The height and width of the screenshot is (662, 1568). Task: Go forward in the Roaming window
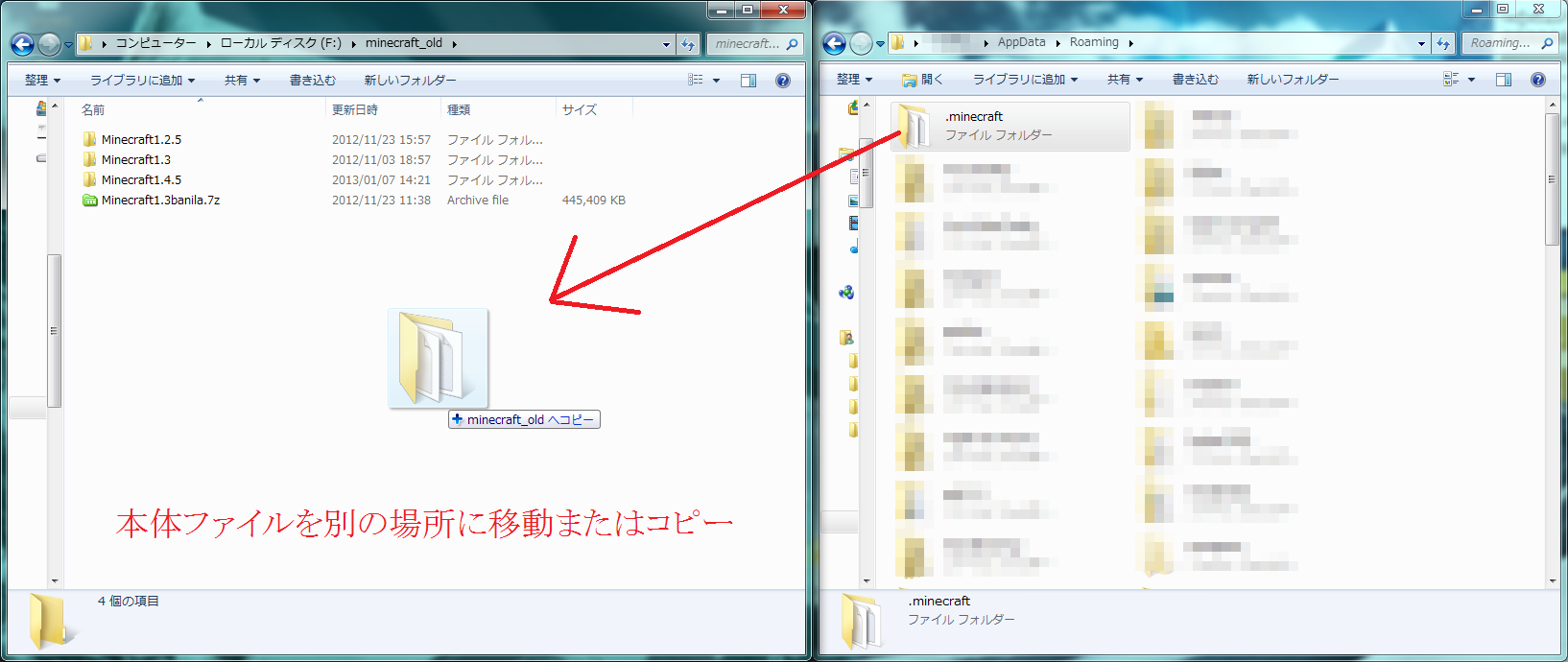point(861,43)
